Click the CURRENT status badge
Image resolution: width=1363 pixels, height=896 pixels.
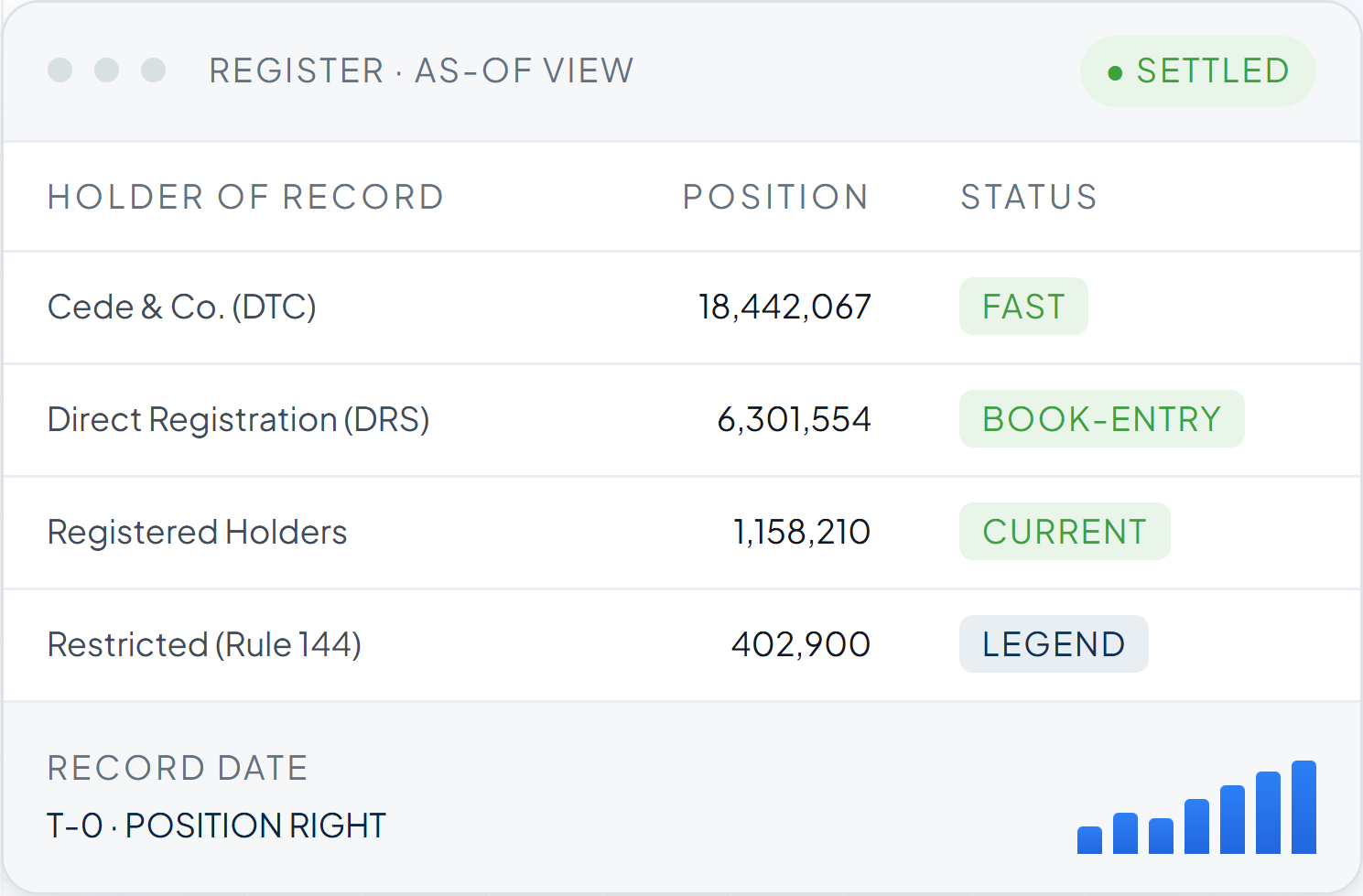1065,532
